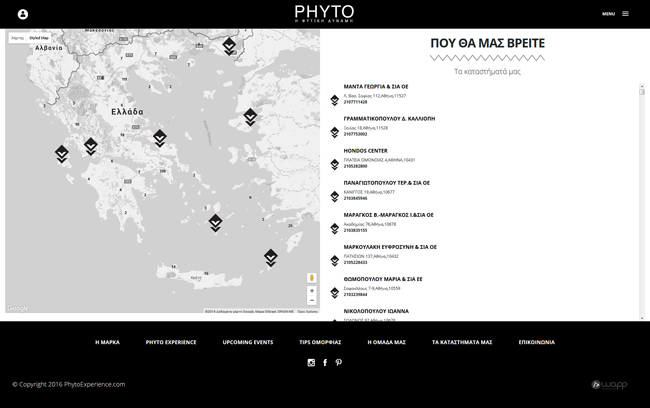Click store list scrollbar up arrow
The image size is (650, 408).
[642, 85]
